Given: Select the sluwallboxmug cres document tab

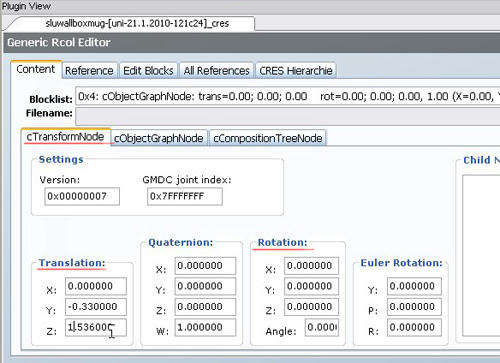Looking at the screenshot, I should 137,23.
